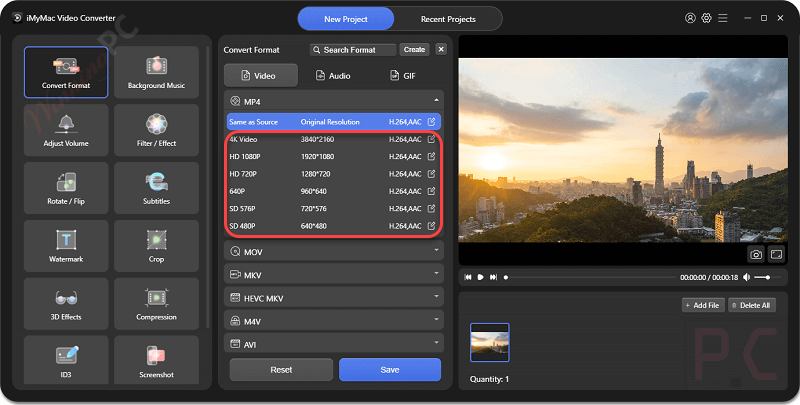The image size is (800, 405).
Task: Click the Add File button
Action: click(x=703, y=305)
